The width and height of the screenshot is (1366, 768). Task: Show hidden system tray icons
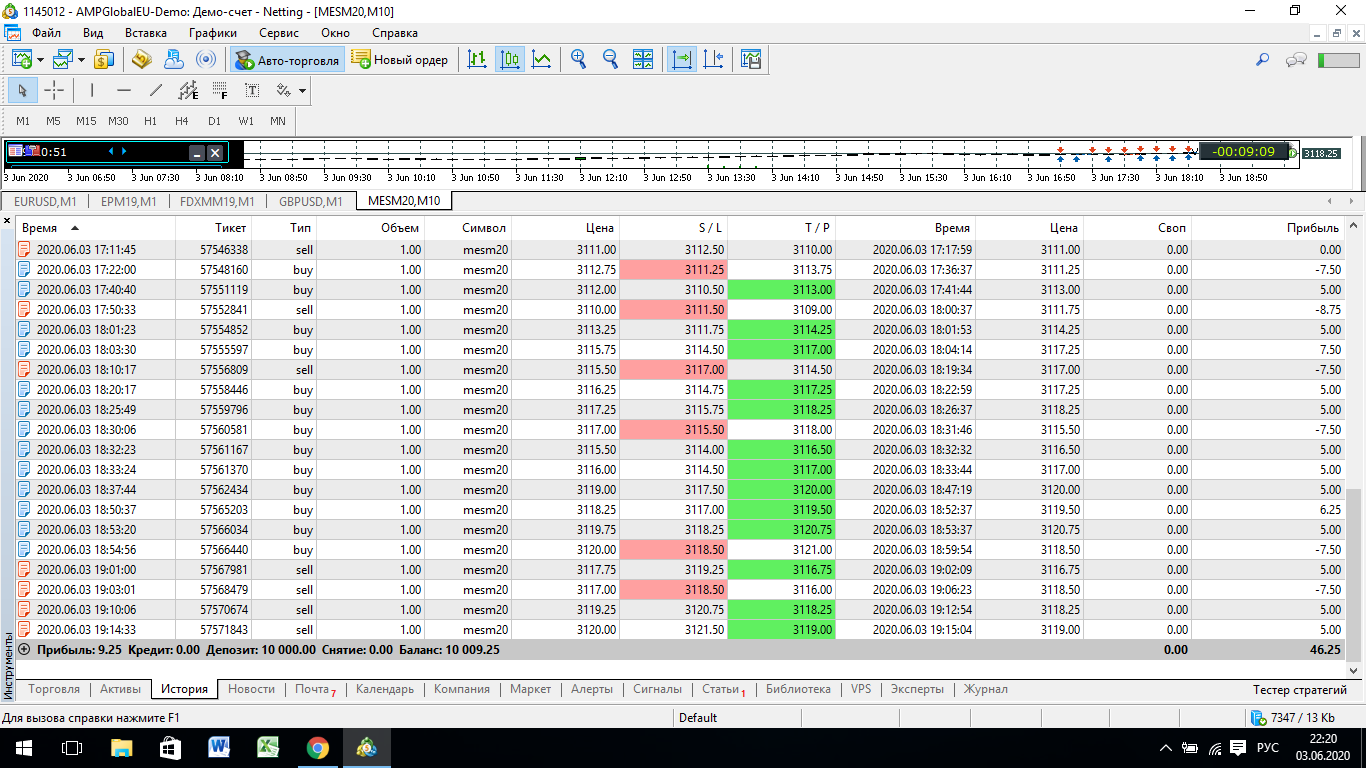[x=1165, y=748]
